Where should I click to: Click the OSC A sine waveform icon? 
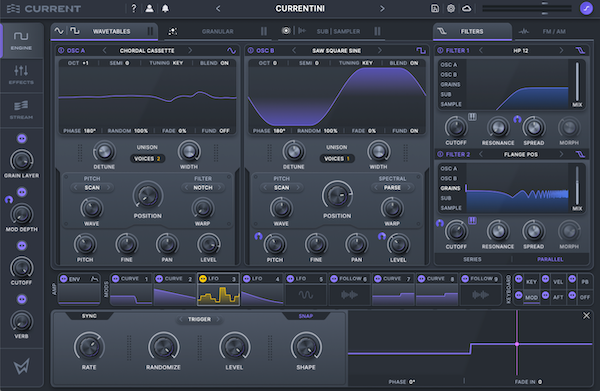[x=232, y=51]
